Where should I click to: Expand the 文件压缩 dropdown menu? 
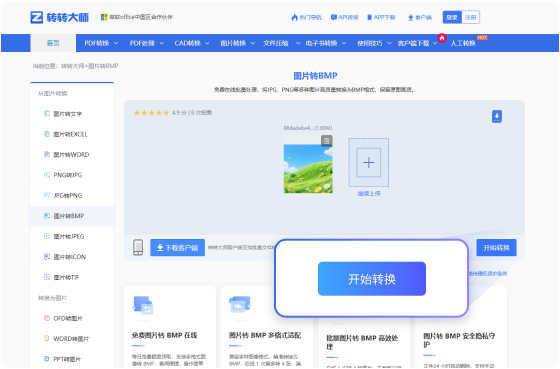click(x=282, y=43)
